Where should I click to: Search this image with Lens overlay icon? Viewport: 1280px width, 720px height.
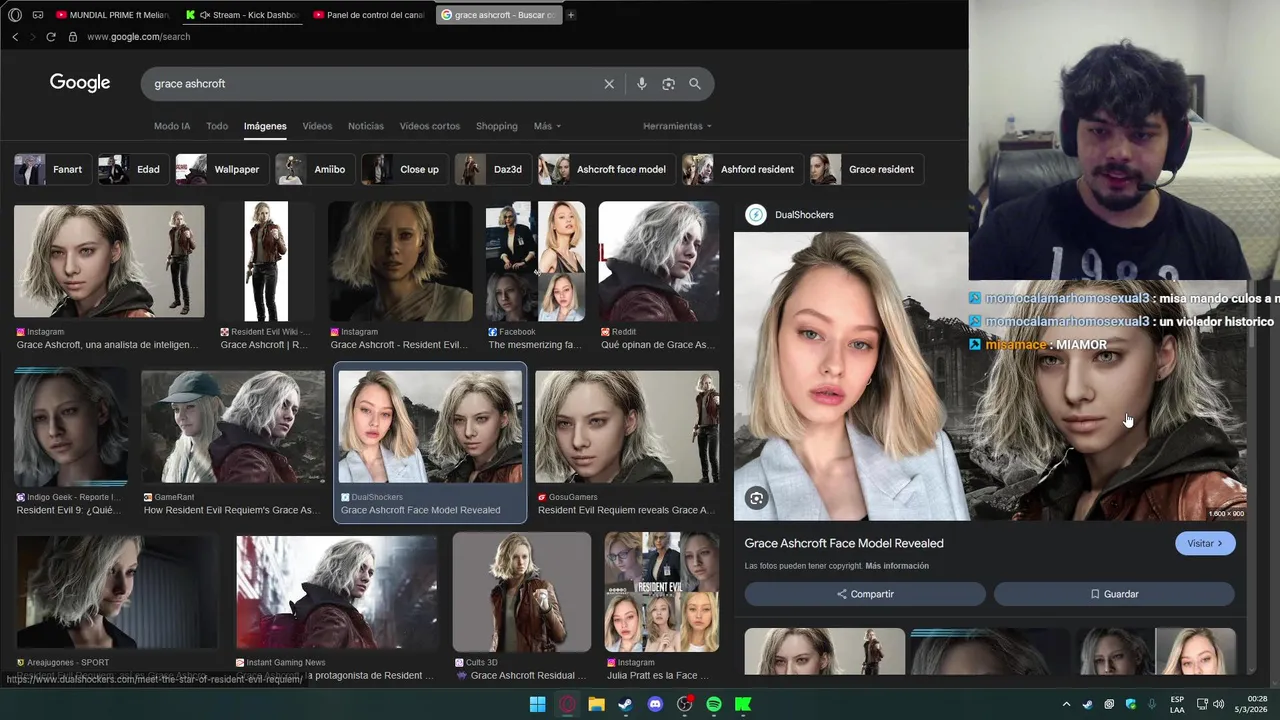(757, 498)
